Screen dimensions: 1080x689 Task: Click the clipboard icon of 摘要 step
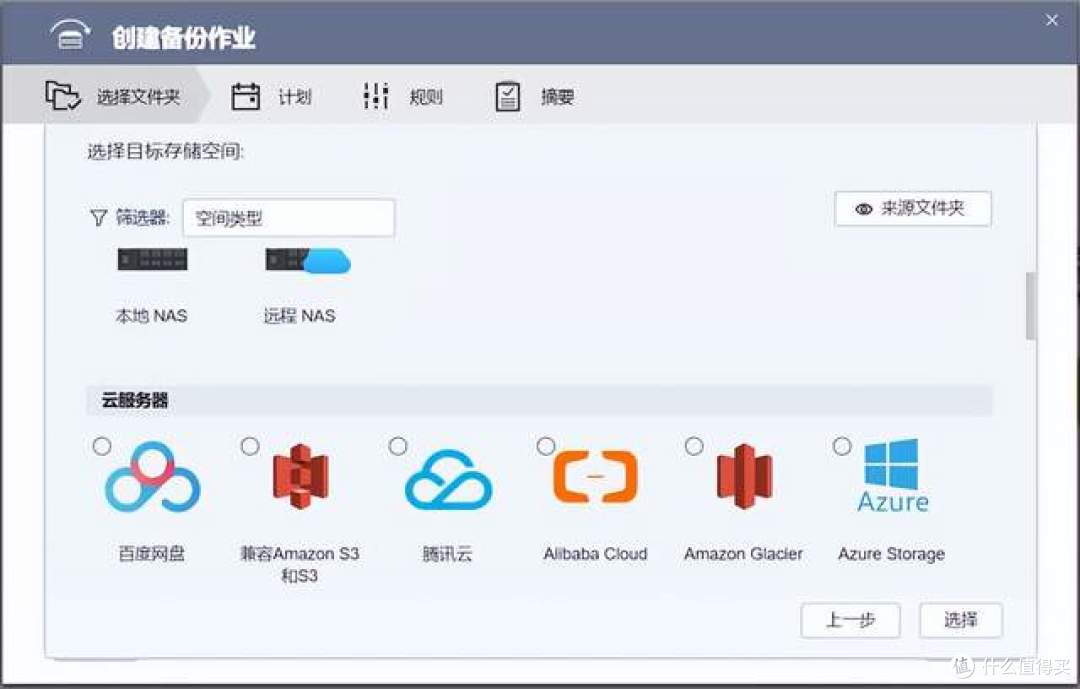[508, 96]
